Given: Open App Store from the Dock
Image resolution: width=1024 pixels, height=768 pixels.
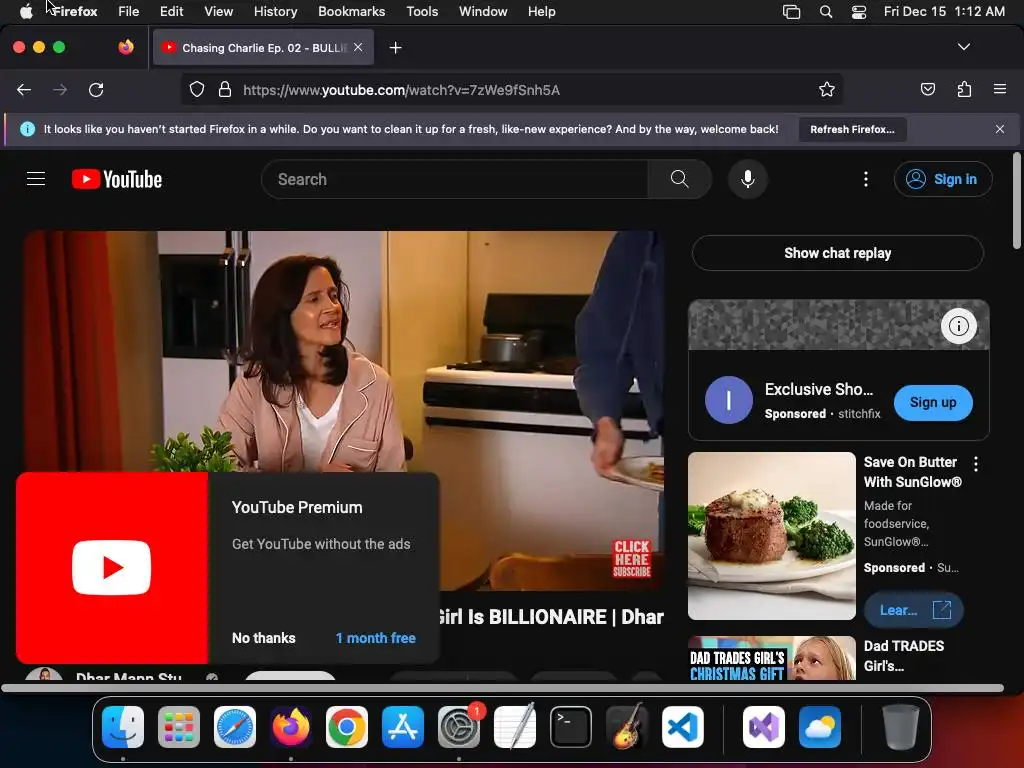Looking at the screenshot, I should (403, 726).
